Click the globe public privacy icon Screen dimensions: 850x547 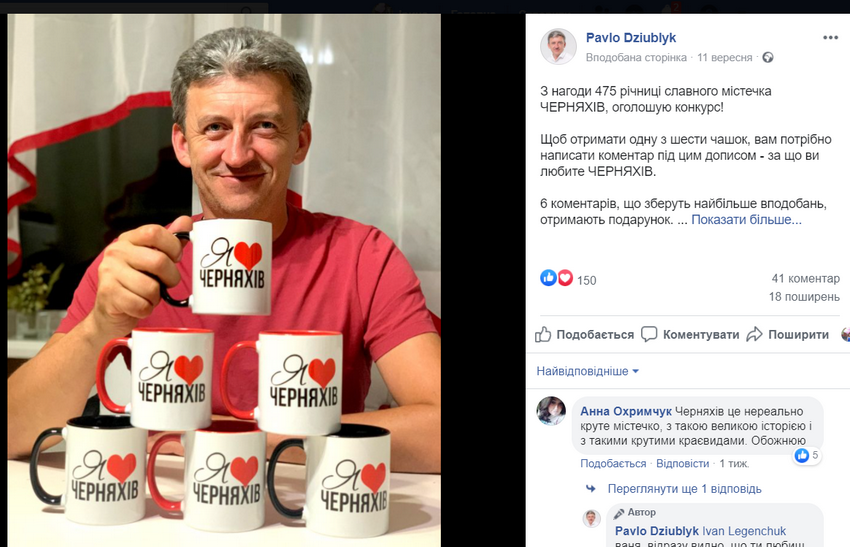click(768, 57)
